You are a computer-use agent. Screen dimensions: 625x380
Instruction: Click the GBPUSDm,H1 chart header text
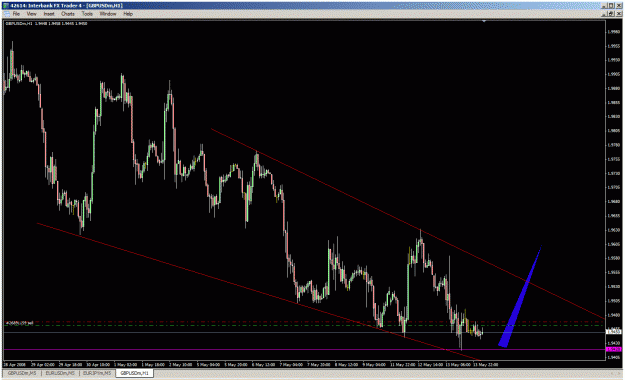(x=46, y=24)
